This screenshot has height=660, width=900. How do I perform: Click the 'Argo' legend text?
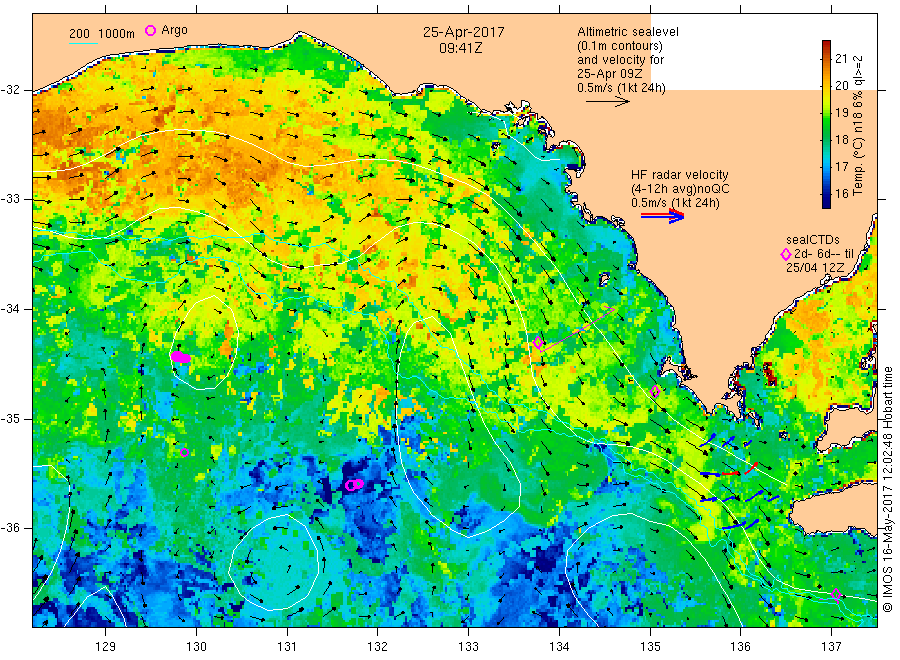coord(174,30)
